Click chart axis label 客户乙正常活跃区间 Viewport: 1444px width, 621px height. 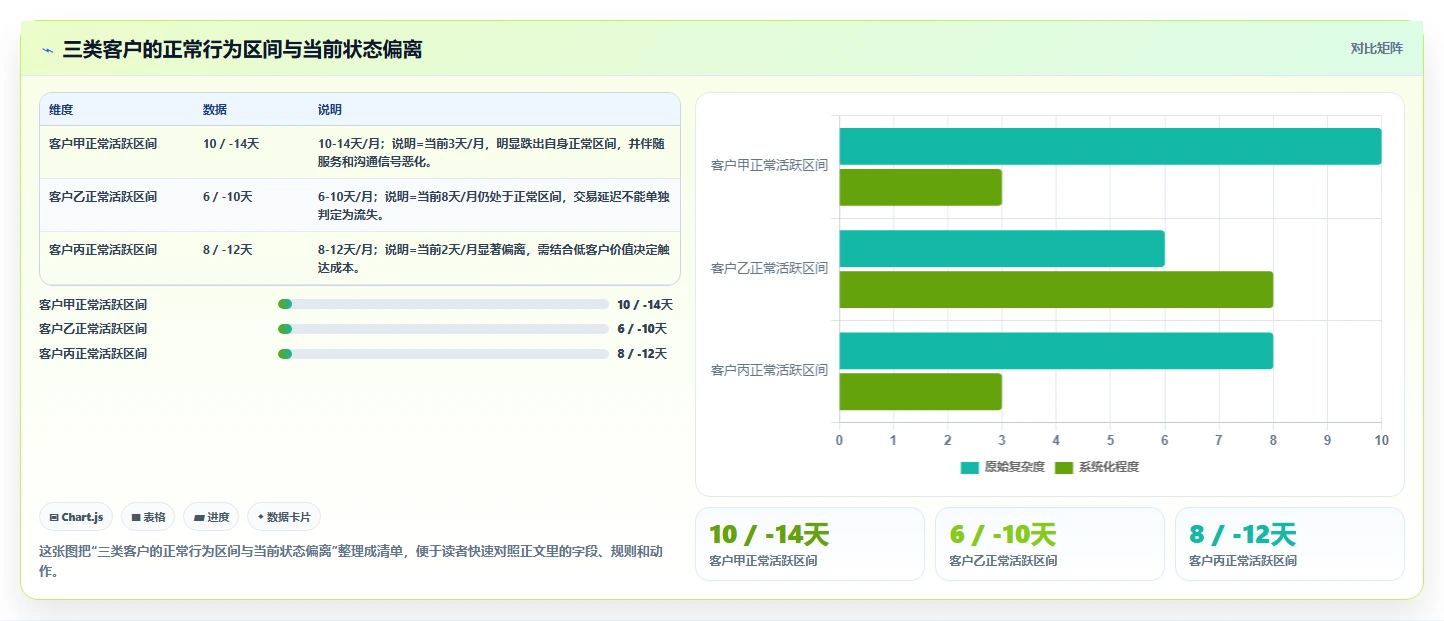click(769, 268)
